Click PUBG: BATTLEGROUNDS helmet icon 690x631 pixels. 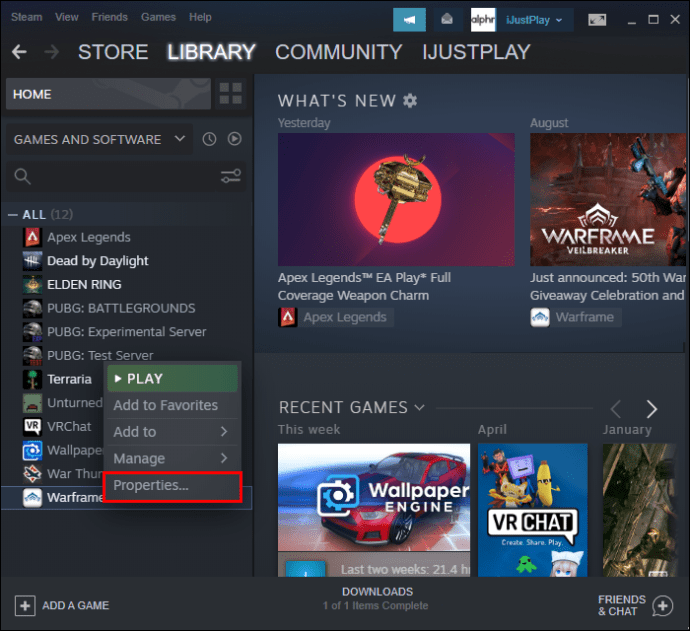(32, 308)
